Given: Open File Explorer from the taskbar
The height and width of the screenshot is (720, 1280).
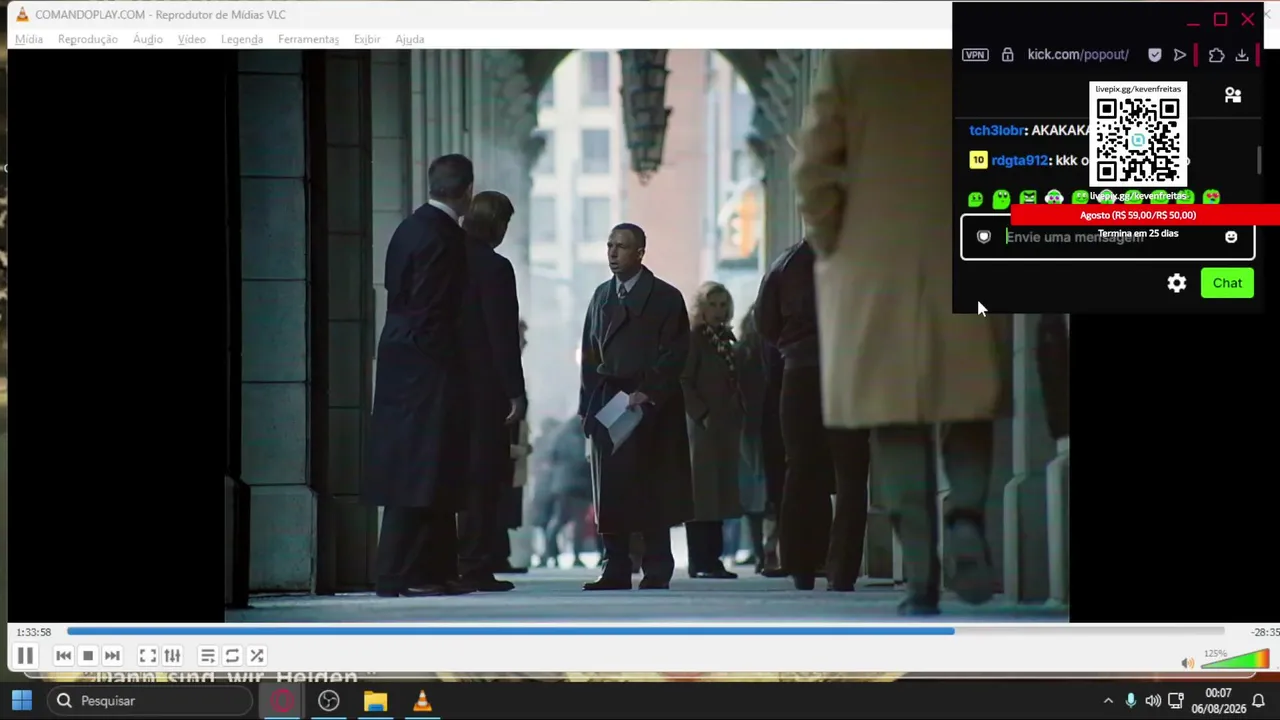Looking at the screenshot, I should (x=375, y=701).
